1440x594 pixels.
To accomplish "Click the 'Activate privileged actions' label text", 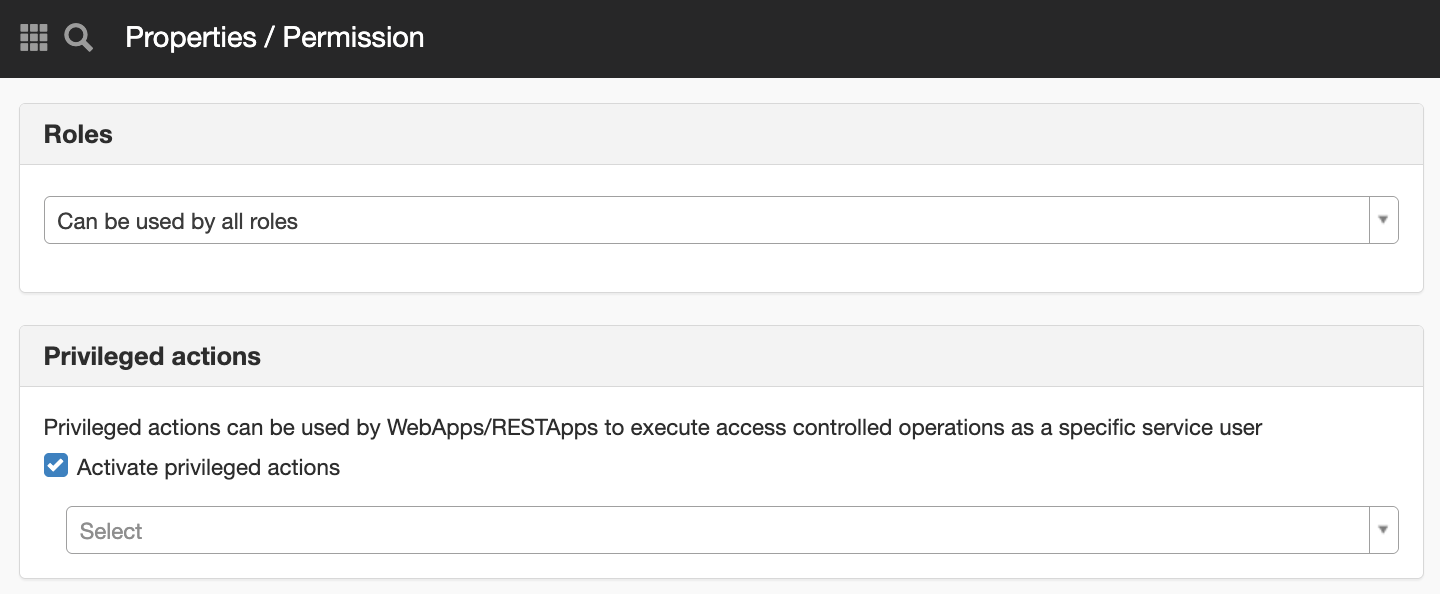I will 208,467.
